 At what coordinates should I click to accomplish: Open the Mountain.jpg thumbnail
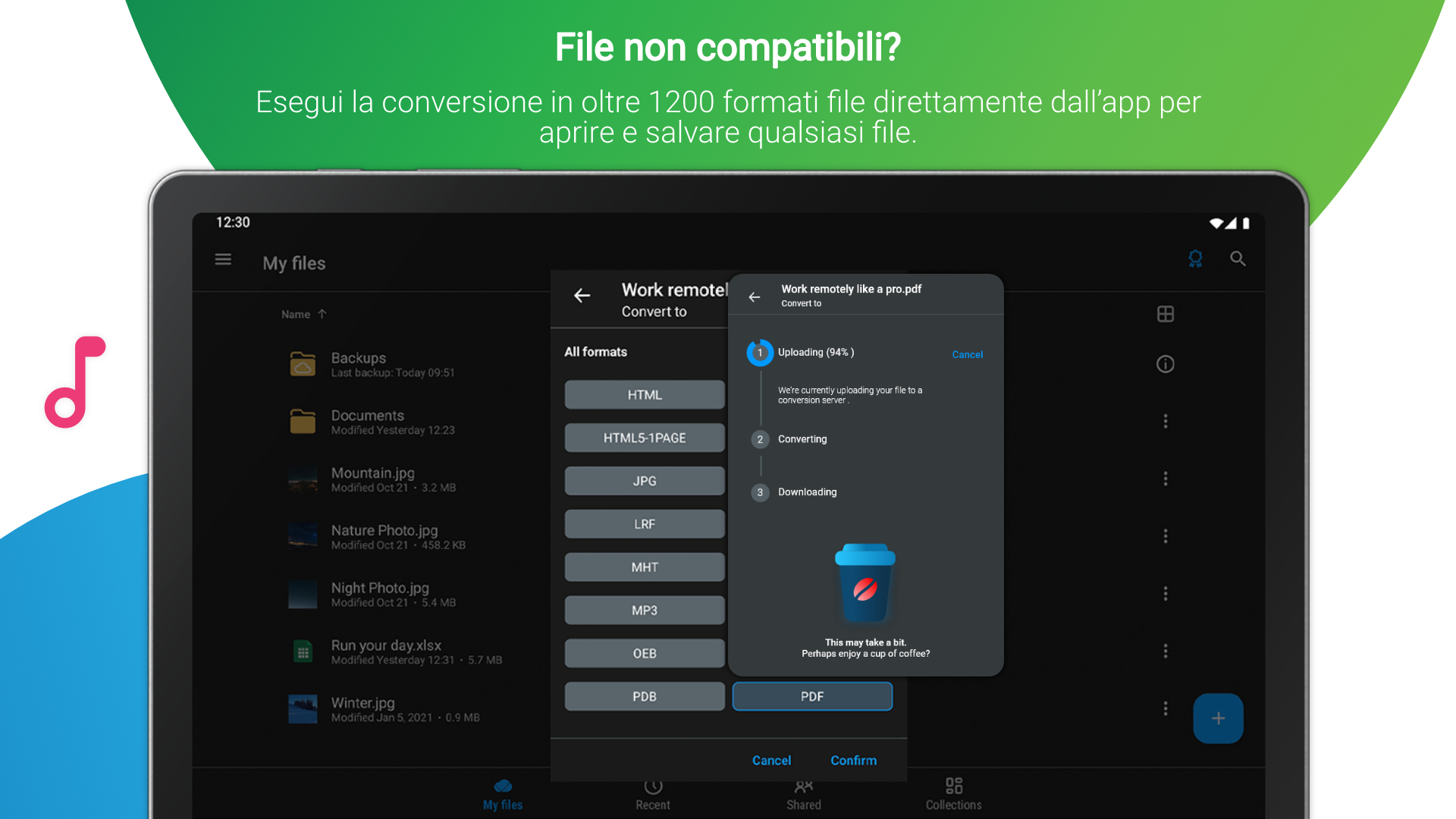(303, 480)
